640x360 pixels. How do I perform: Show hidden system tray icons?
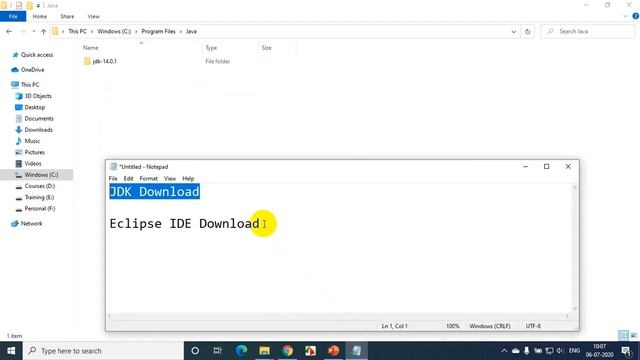504,351
